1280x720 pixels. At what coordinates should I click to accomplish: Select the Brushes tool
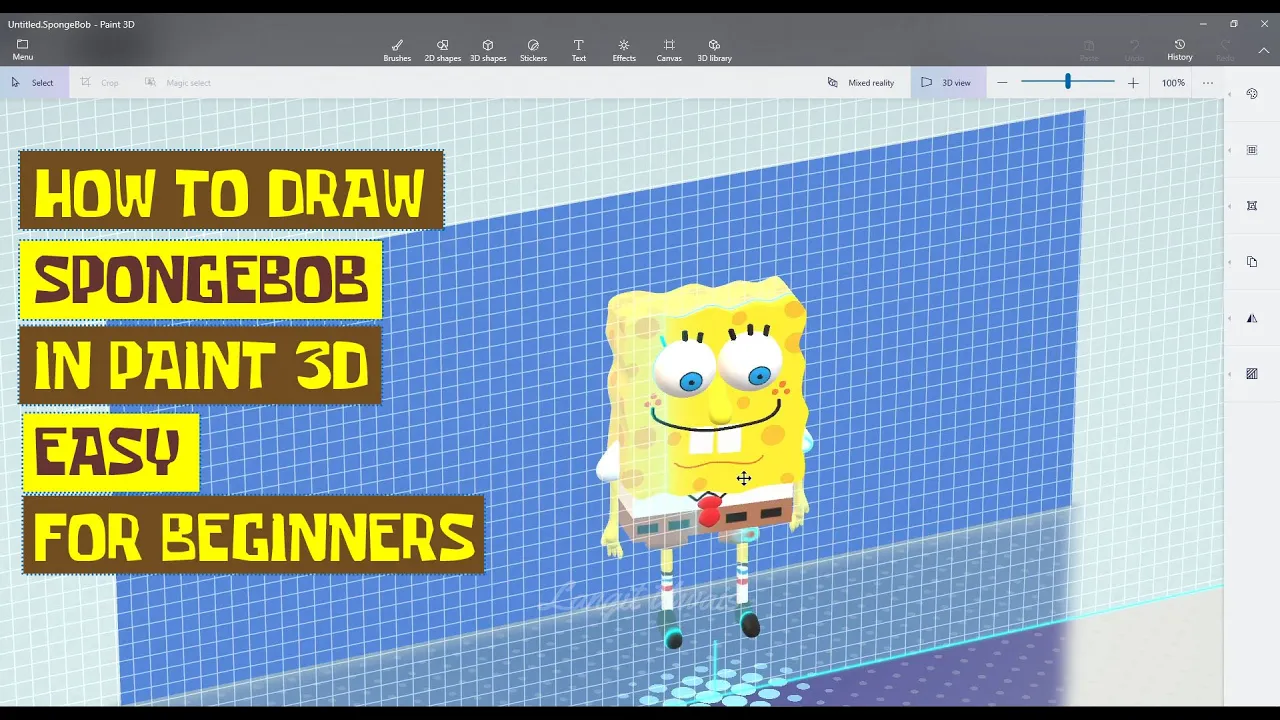coord(397,50)
